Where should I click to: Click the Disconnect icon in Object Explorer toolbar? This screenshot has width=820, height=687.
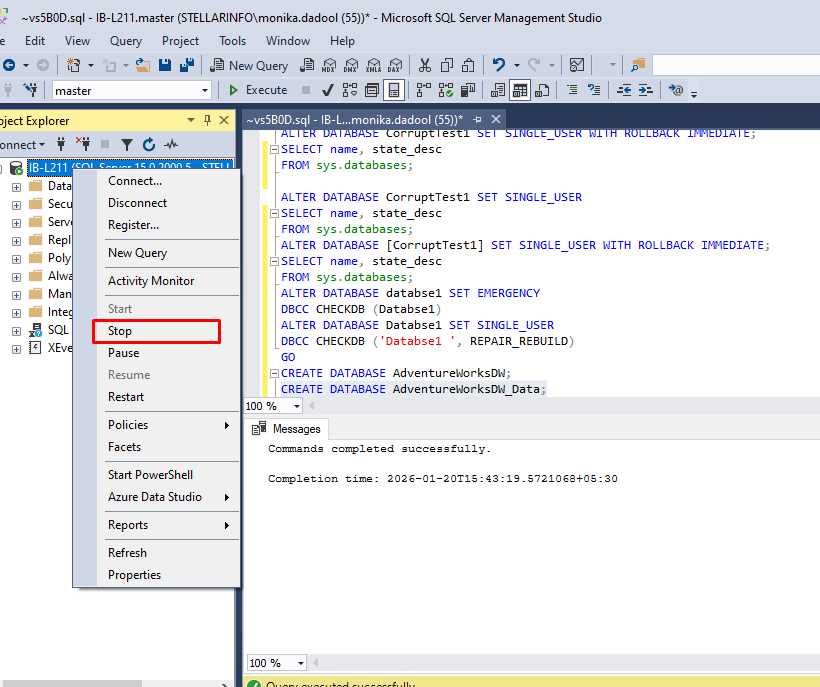point(84,143)
